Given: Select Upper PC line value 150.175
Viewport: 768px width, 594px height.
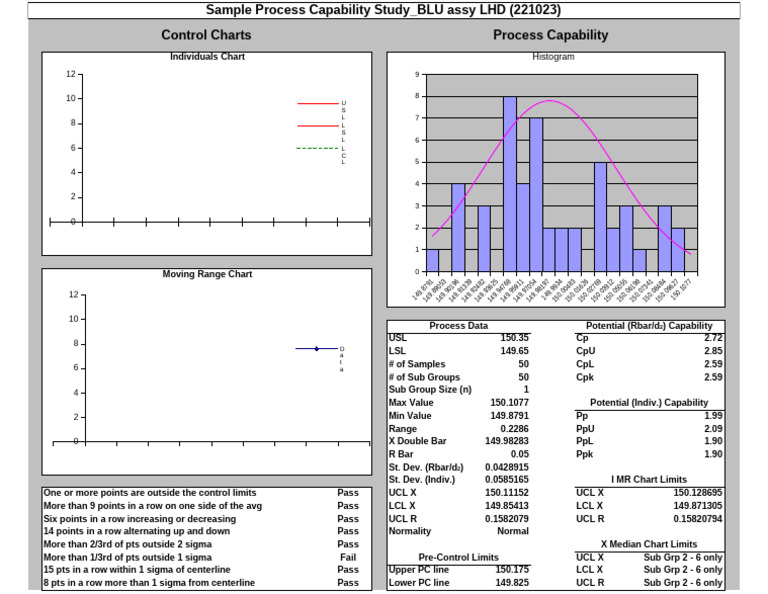Looking at the screenshot, I should [512, 570].
